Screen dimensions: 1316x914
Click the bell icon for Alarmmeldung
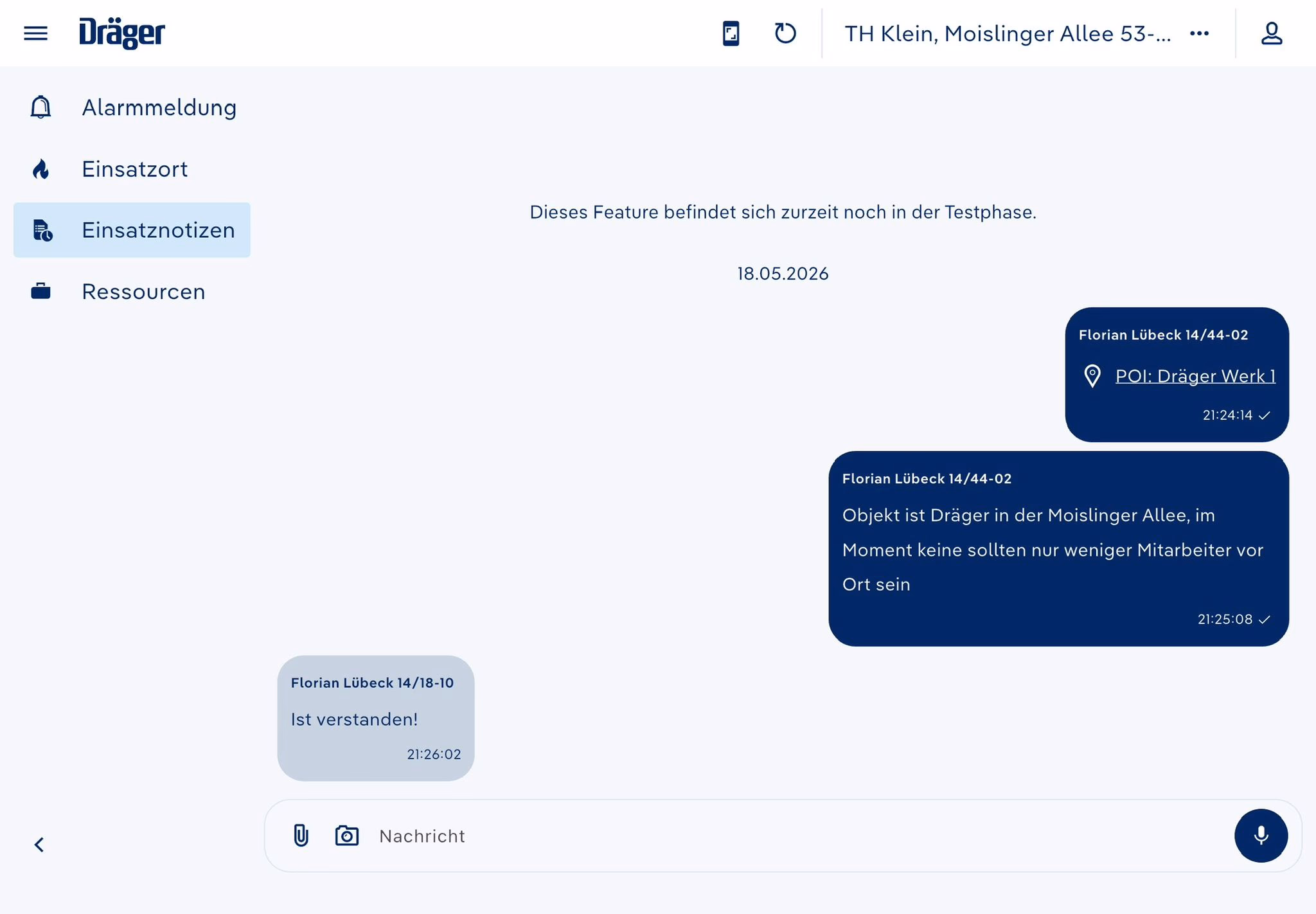click(x=40, y=107)
